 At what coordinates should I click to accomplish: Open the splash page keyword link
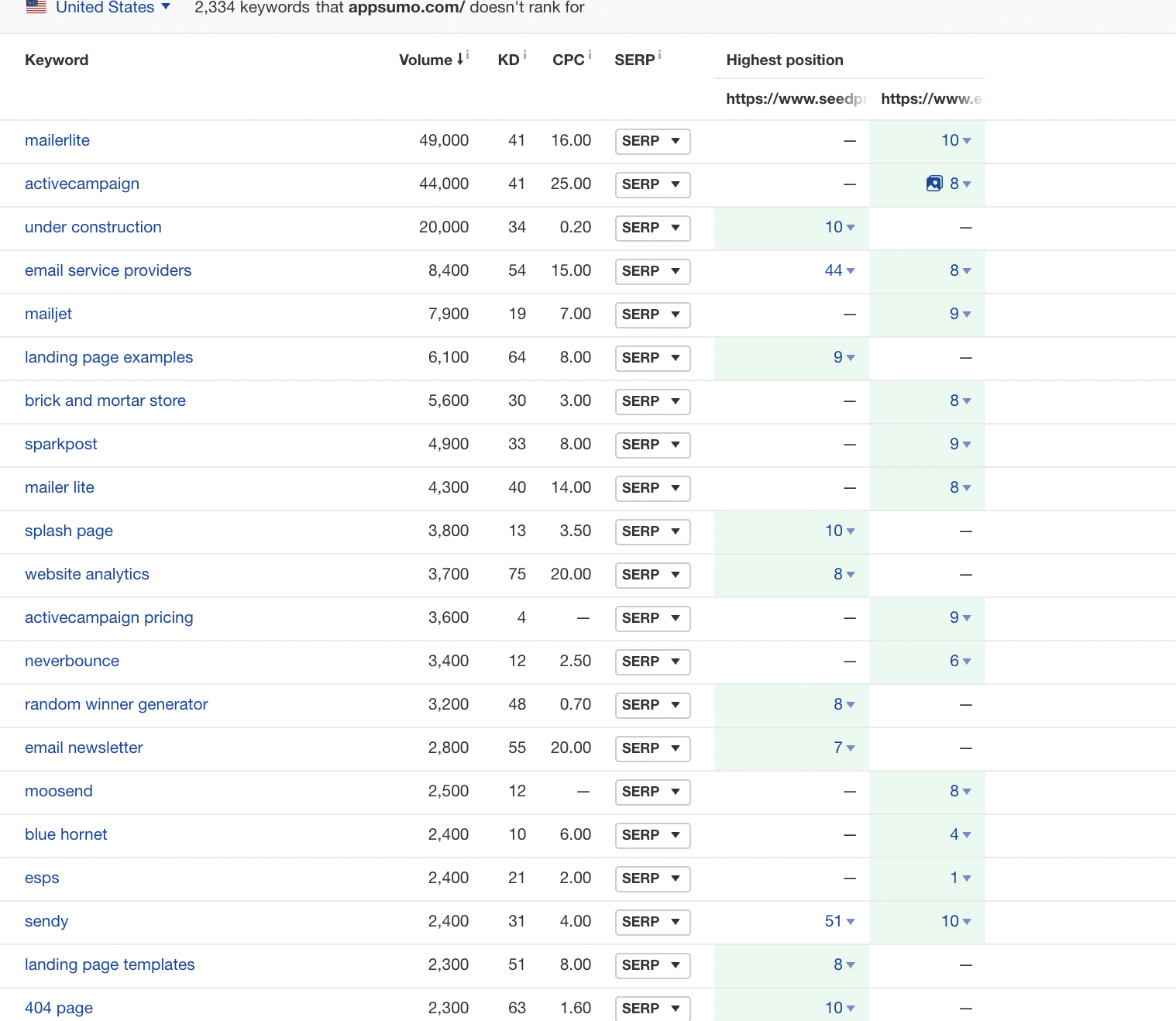pos(69,531)
